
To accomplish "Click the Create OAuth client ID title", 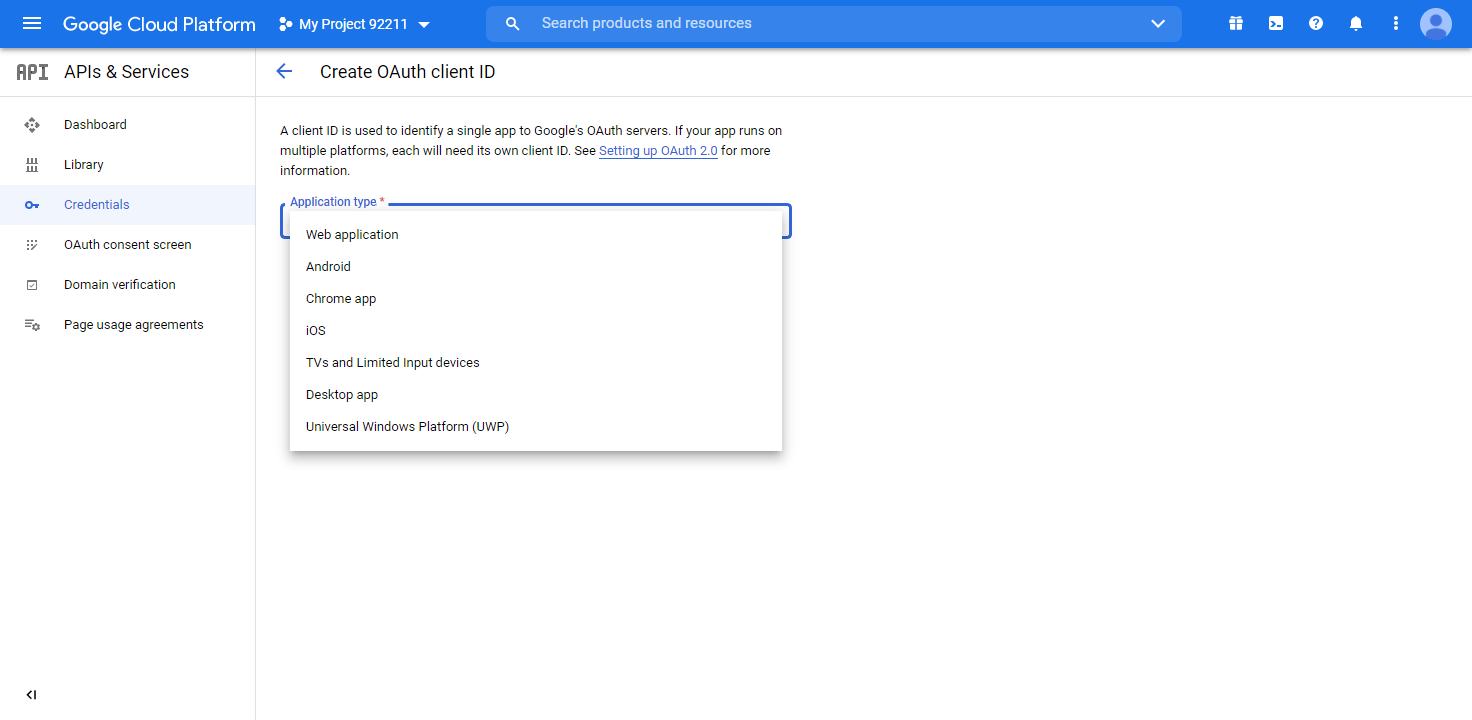I will coord(407,72).
